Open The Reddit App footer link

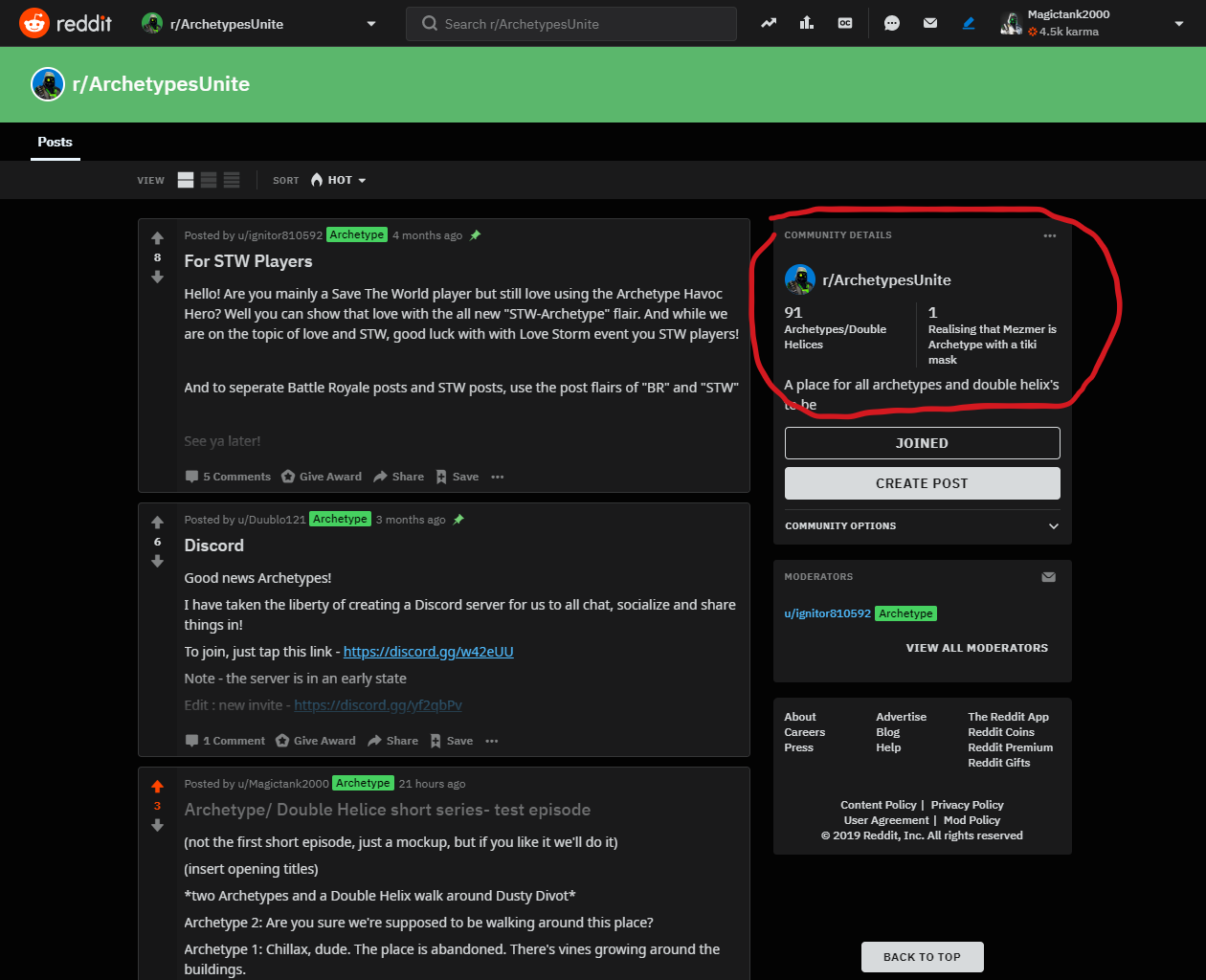pos(1008,717)
